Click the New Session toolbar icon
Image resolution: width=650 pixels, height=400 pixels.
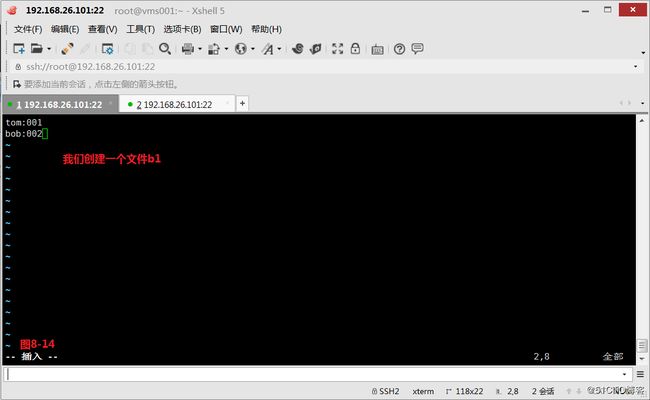tap(19, 49)
